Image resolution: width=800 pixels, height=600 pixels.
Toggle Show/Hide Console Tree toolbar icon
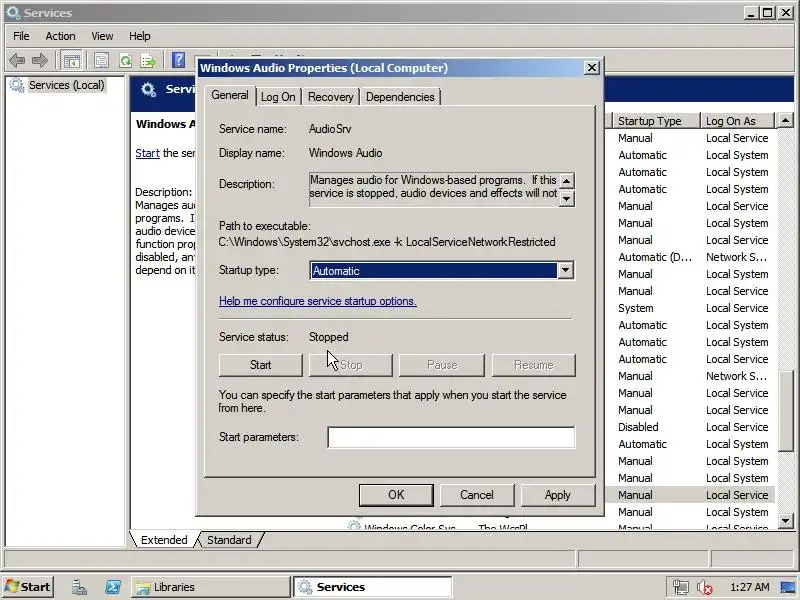71,61
